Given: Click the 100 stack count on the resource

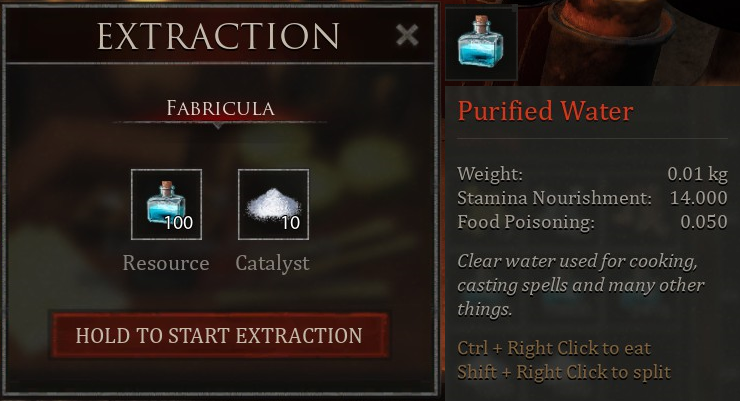Looking at the screenshot, I should 178,223.
